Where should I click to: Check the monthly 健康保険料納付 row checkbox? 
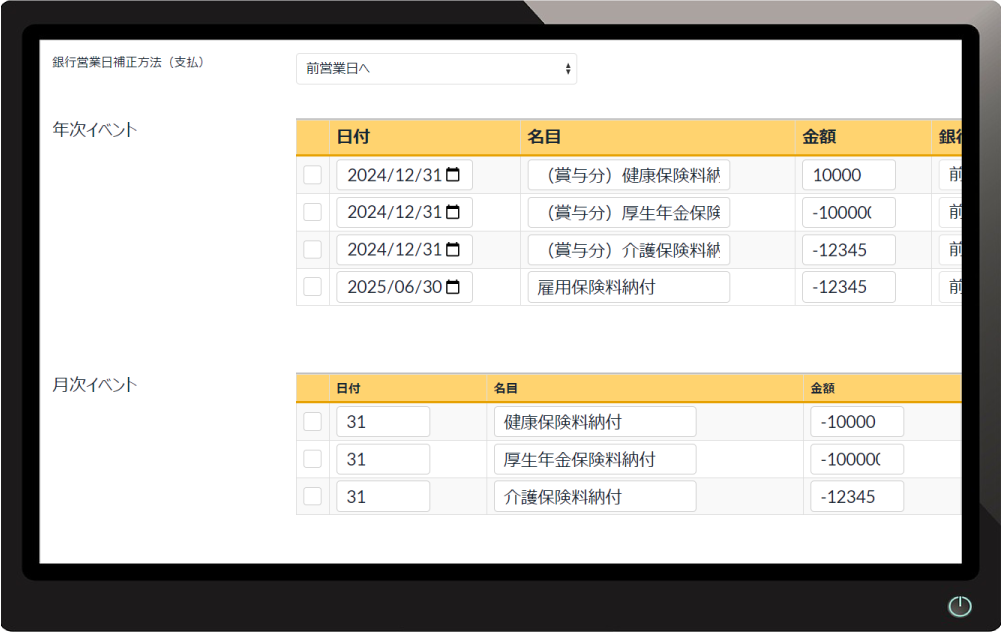[313, 422]
